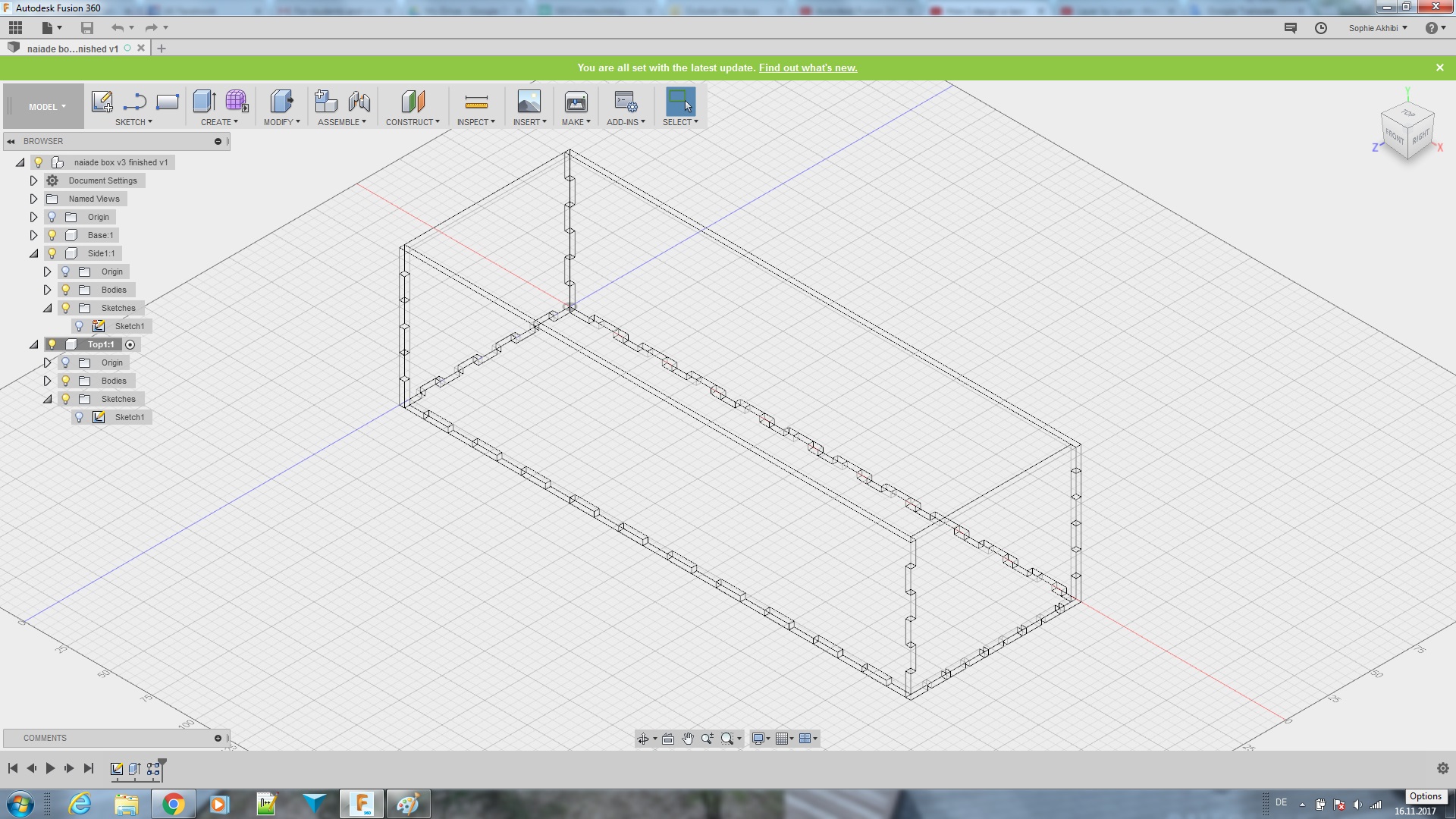The height and width of the screenshot is (819, 1456).
Task: Open the Job Status clock icon
Action: coord(1321,28)
